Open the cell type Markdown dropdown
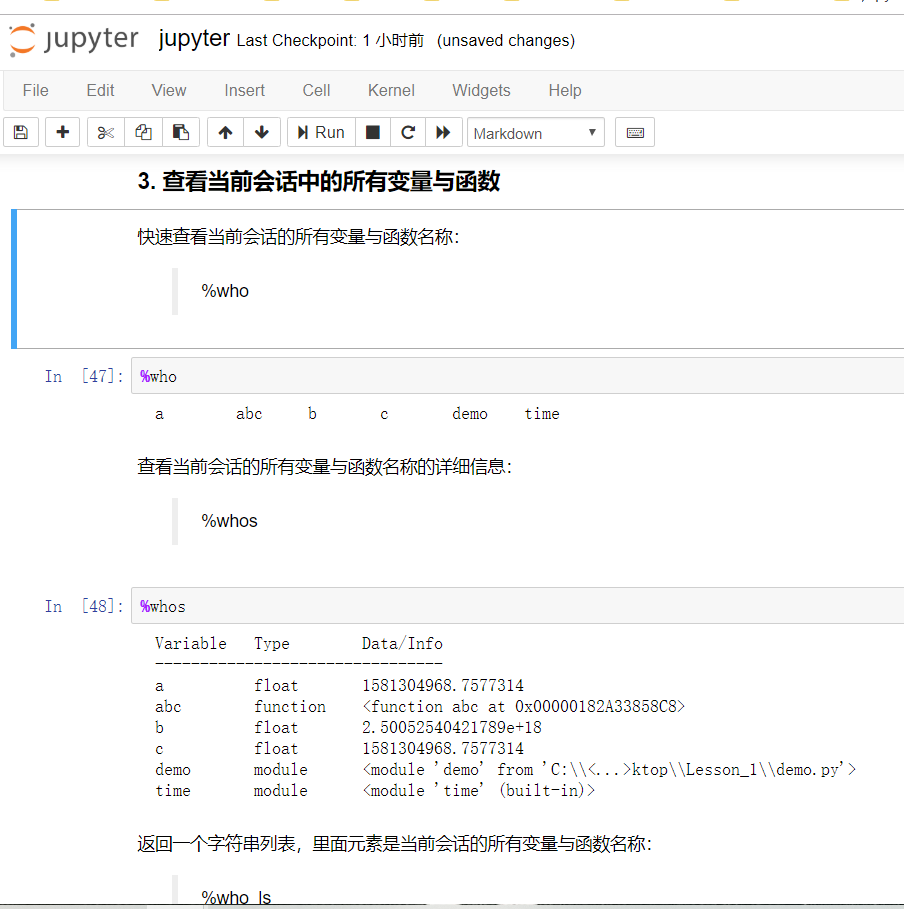 coord(536,133)
